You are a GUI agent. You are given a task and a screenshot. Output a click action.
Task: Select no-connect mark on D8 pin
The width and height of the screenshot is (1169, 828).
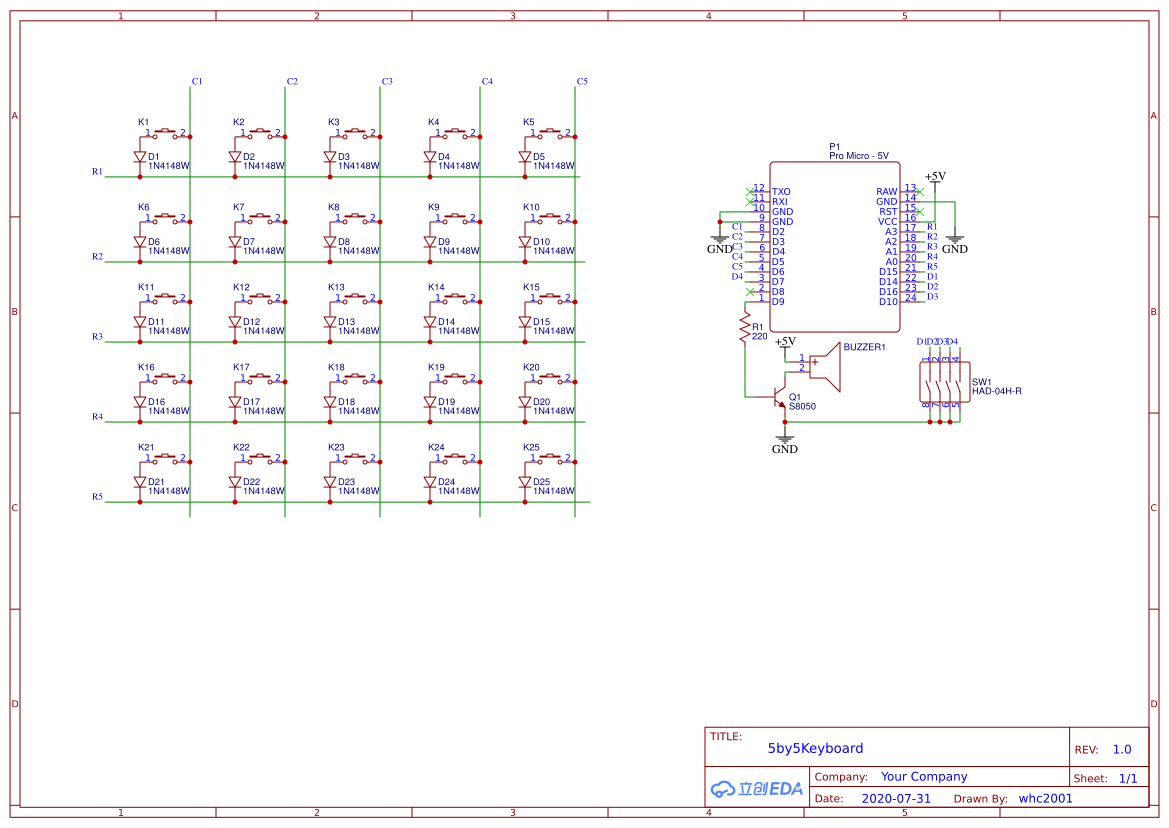(x=750, y=292)
